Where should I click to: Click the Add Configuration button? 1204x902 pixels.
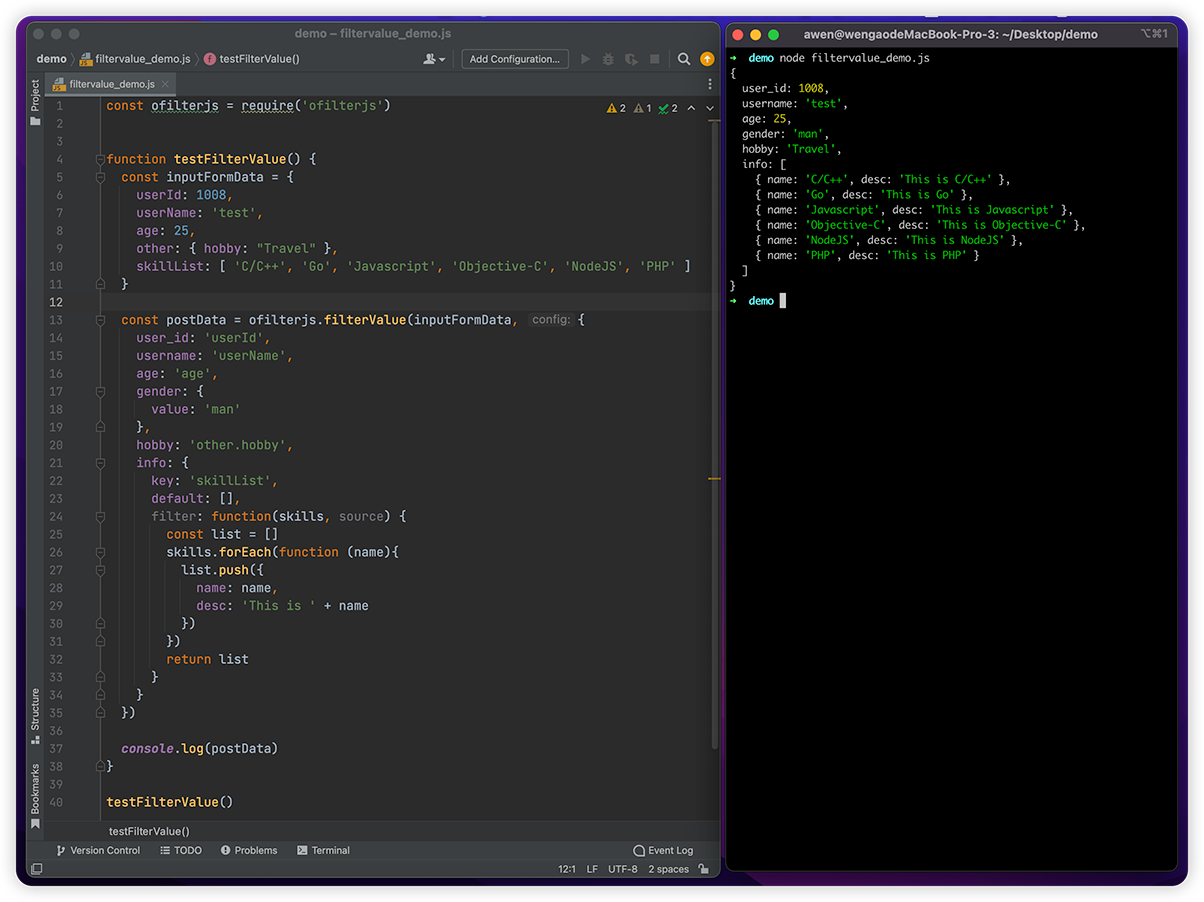tap(514, 59)
